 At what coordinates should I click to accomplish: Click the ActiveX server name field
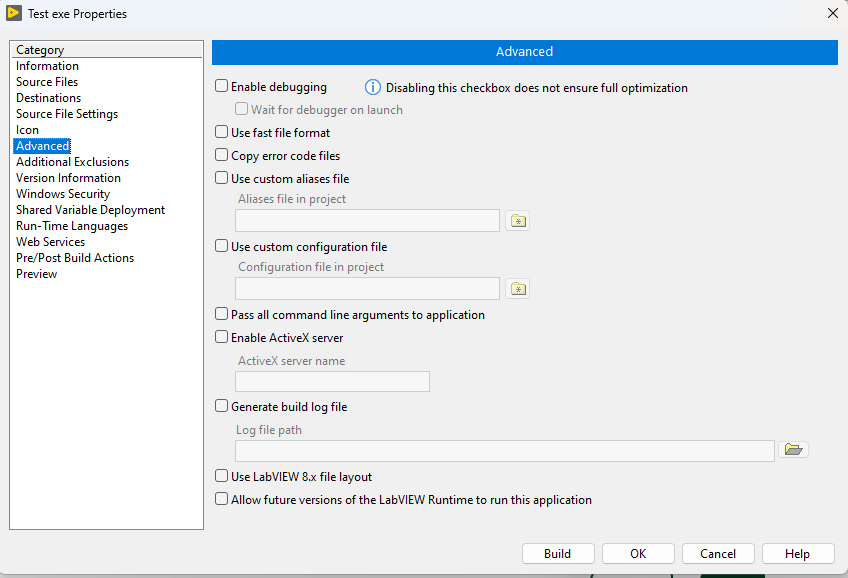332,381
